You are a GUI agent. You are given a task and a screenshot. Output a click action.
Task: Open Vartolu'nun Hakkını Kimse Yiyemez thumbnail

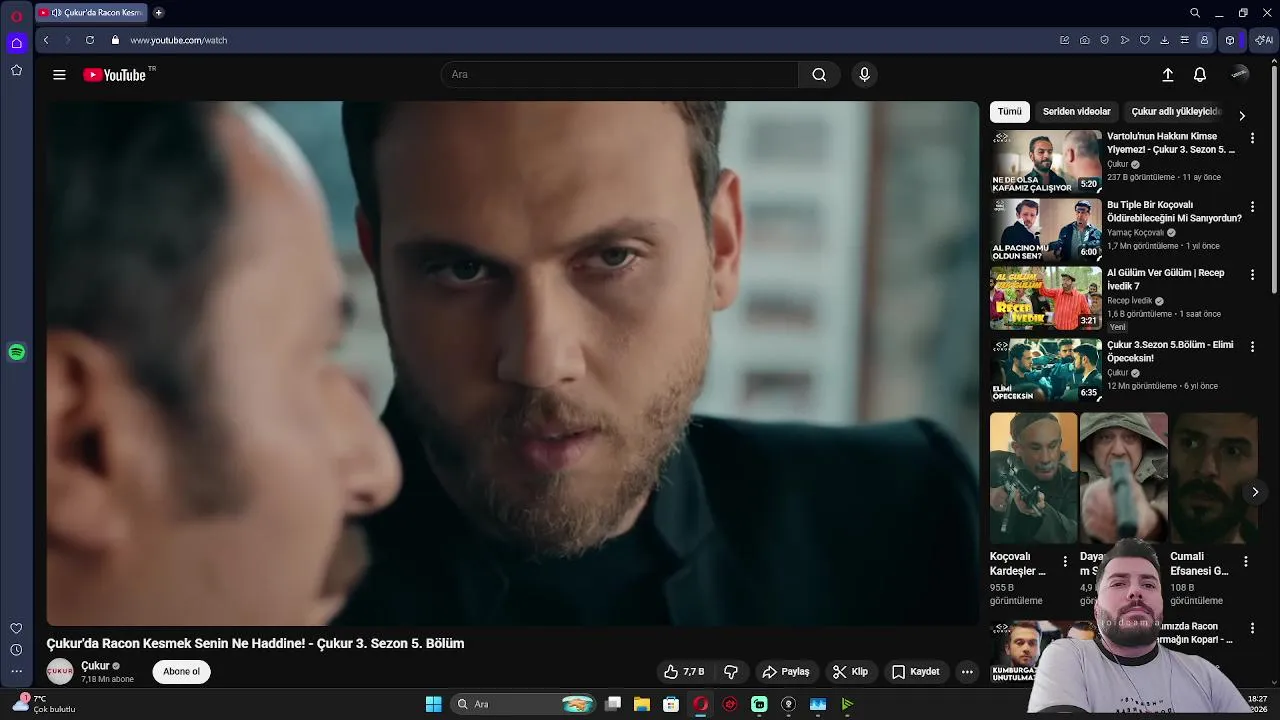(x=1046, y=162)
